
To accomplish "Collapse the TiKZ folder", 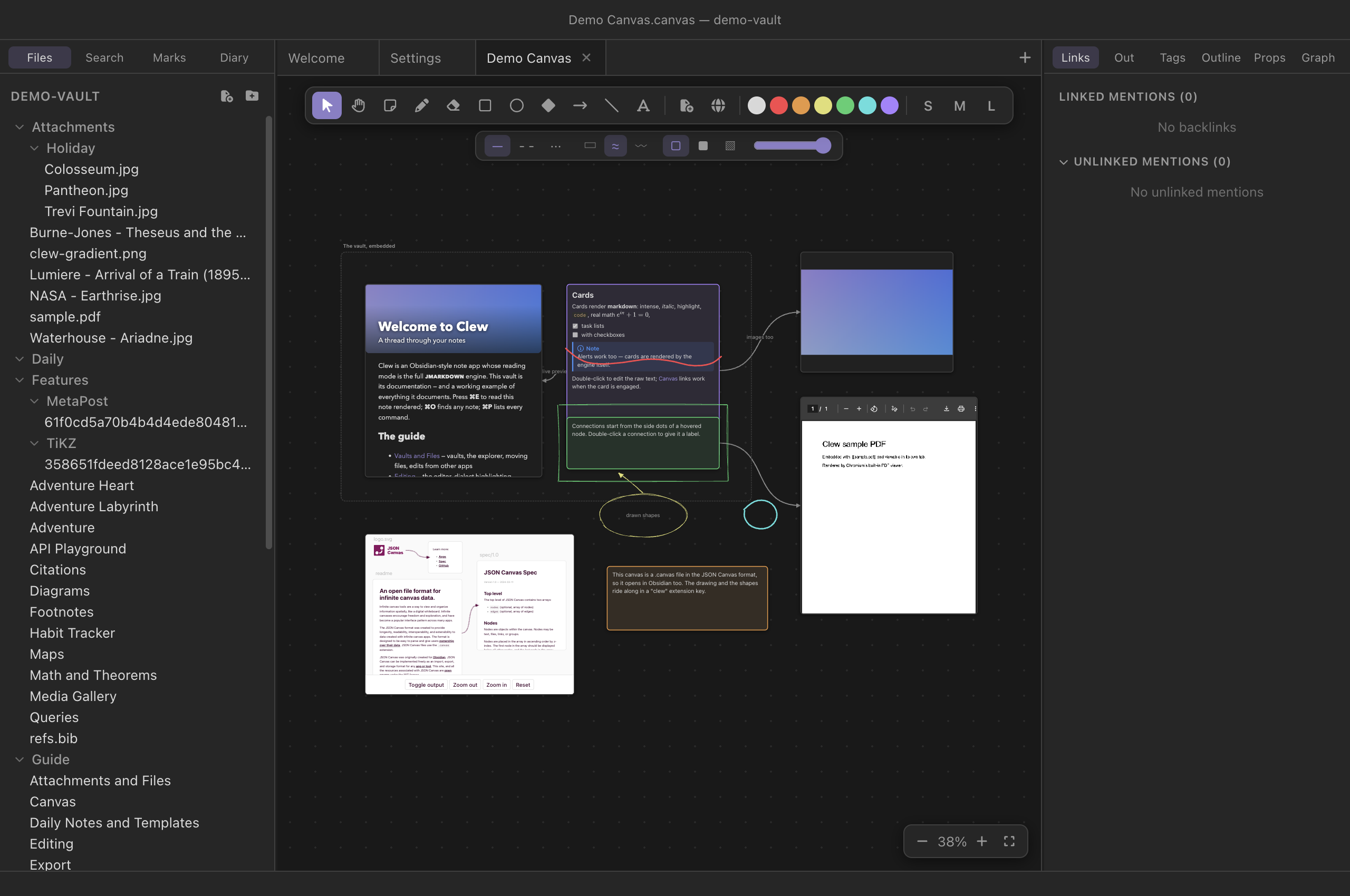I will coord(34,443).
